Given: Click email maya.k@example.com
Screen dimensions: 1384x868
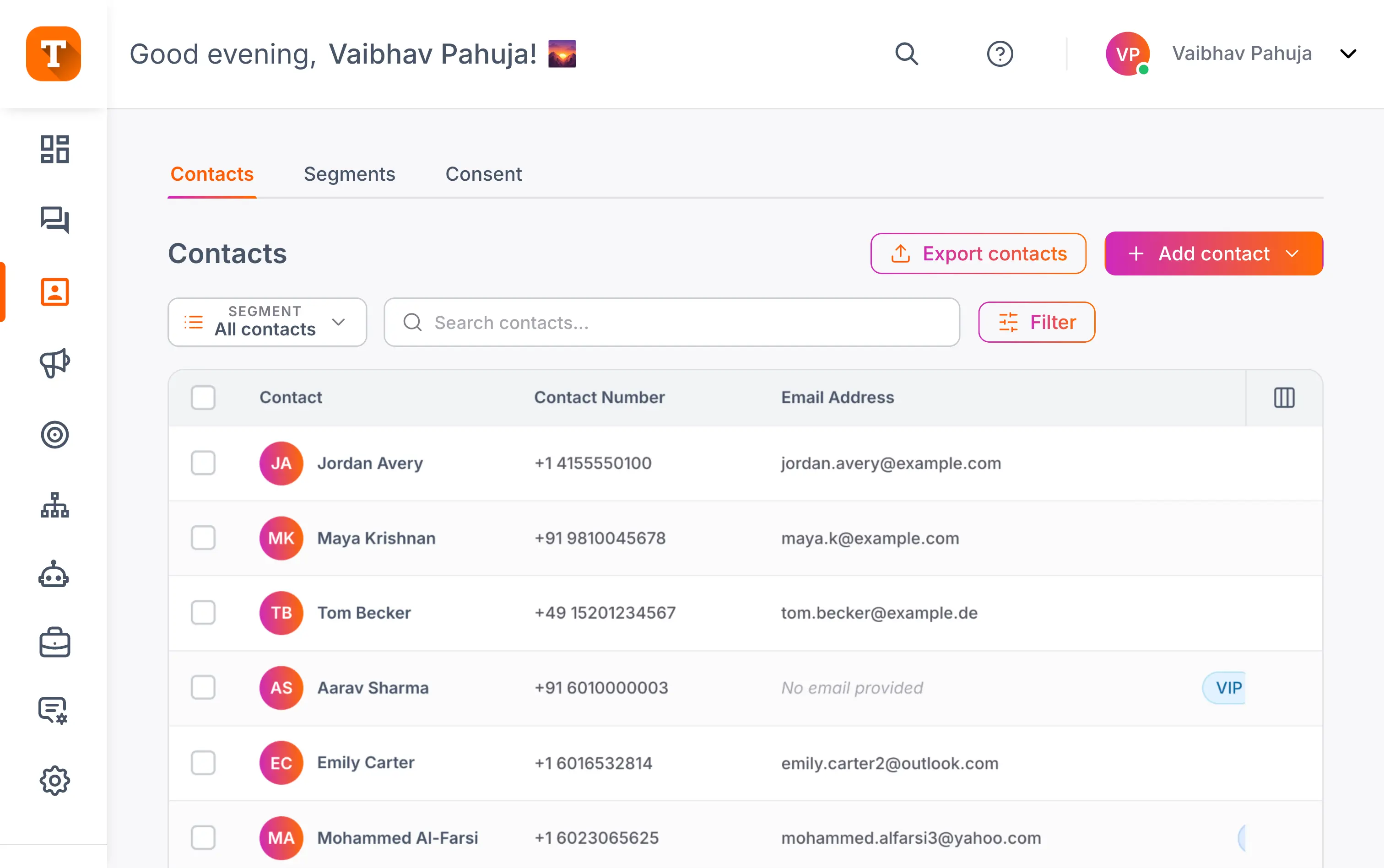Looking at the screenshot, I should coord(870,538).
